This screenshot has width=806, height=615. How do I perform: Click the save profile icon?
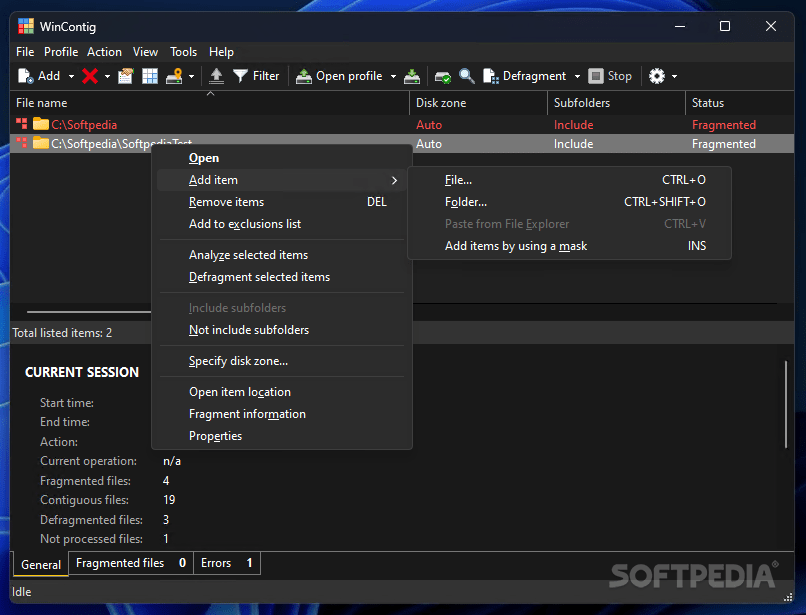(x=412, y=76)
